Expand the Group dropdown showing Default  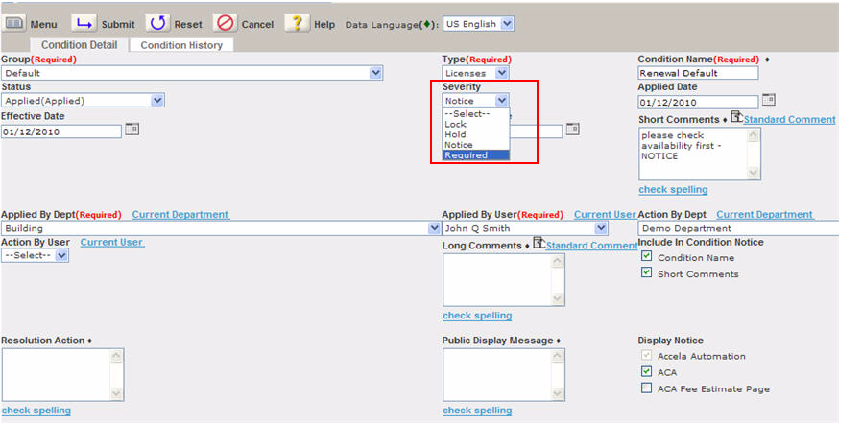point(375,73)
